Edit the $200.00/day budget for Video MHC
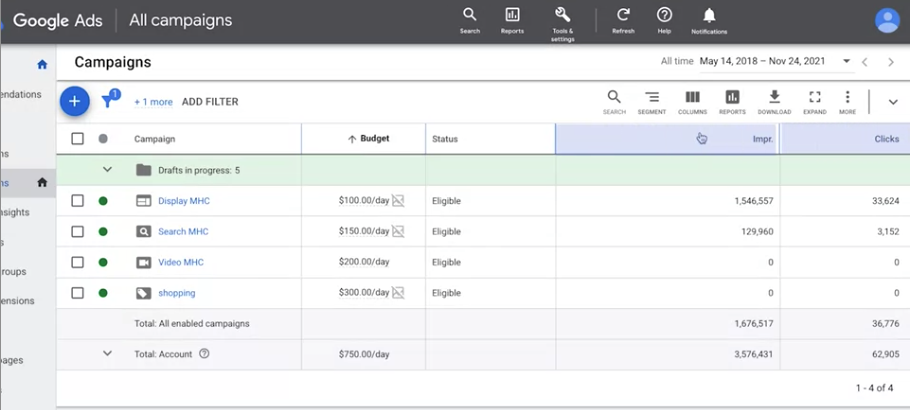This screenshot has width=910, height=410. click(x=364, y=262)
